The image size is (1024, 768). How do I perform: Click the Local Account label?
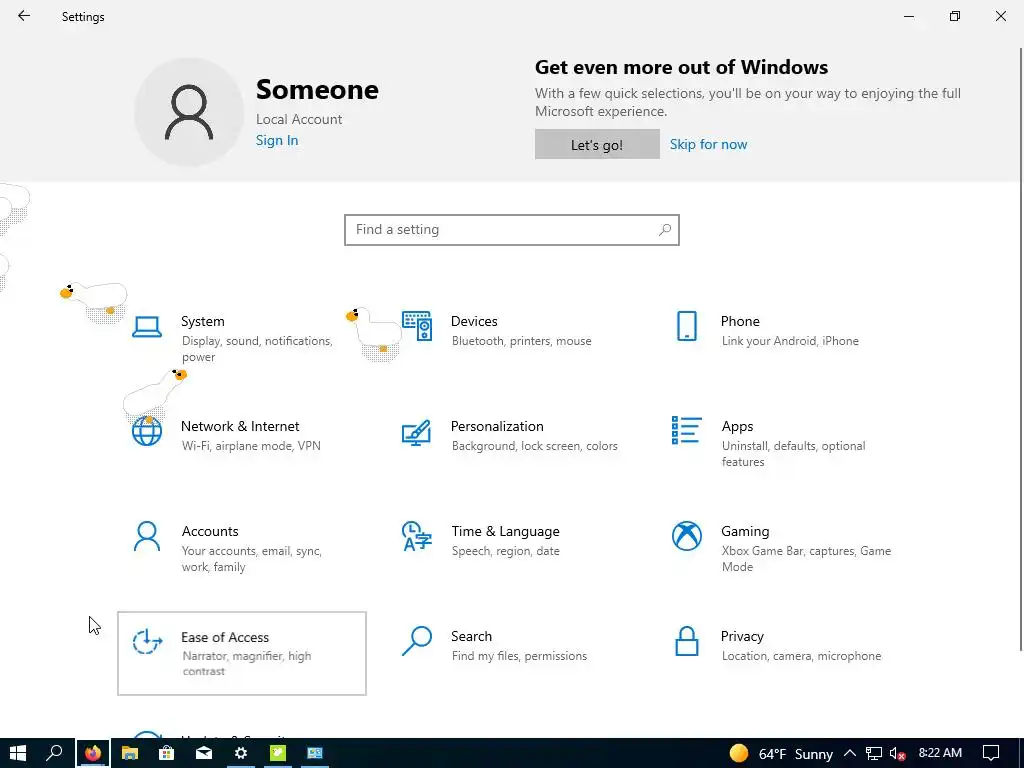298,120
